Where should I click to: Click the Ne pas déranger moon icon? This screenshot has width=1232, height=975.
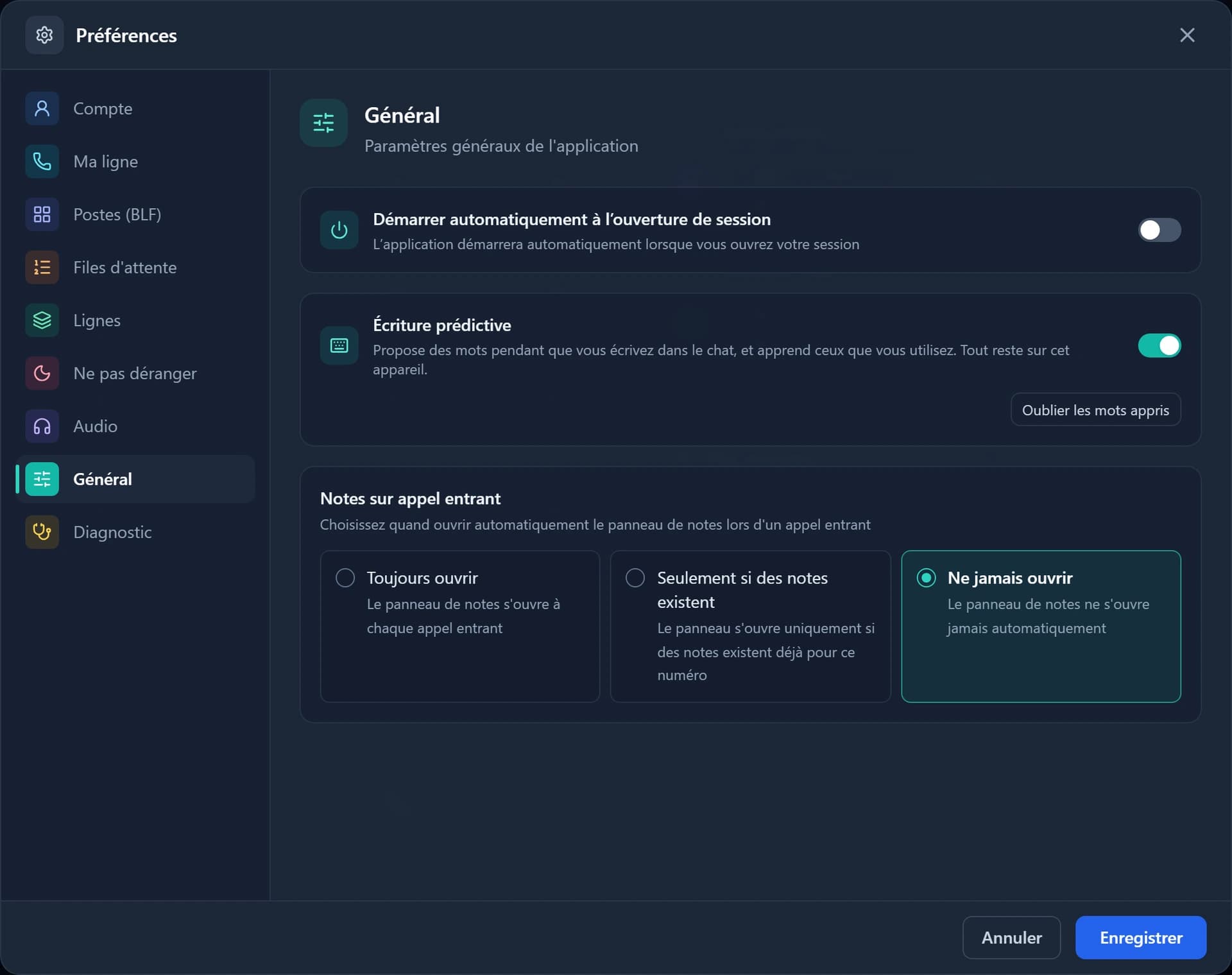click(42, 373)
